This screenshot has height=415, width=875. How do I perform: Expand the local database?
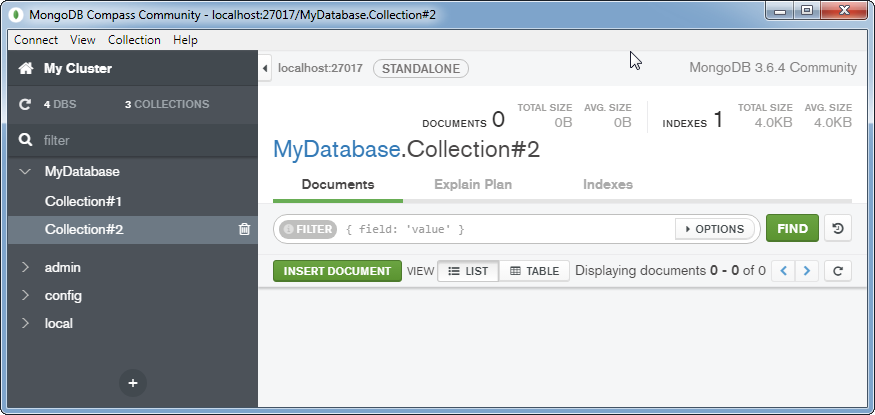25,323
